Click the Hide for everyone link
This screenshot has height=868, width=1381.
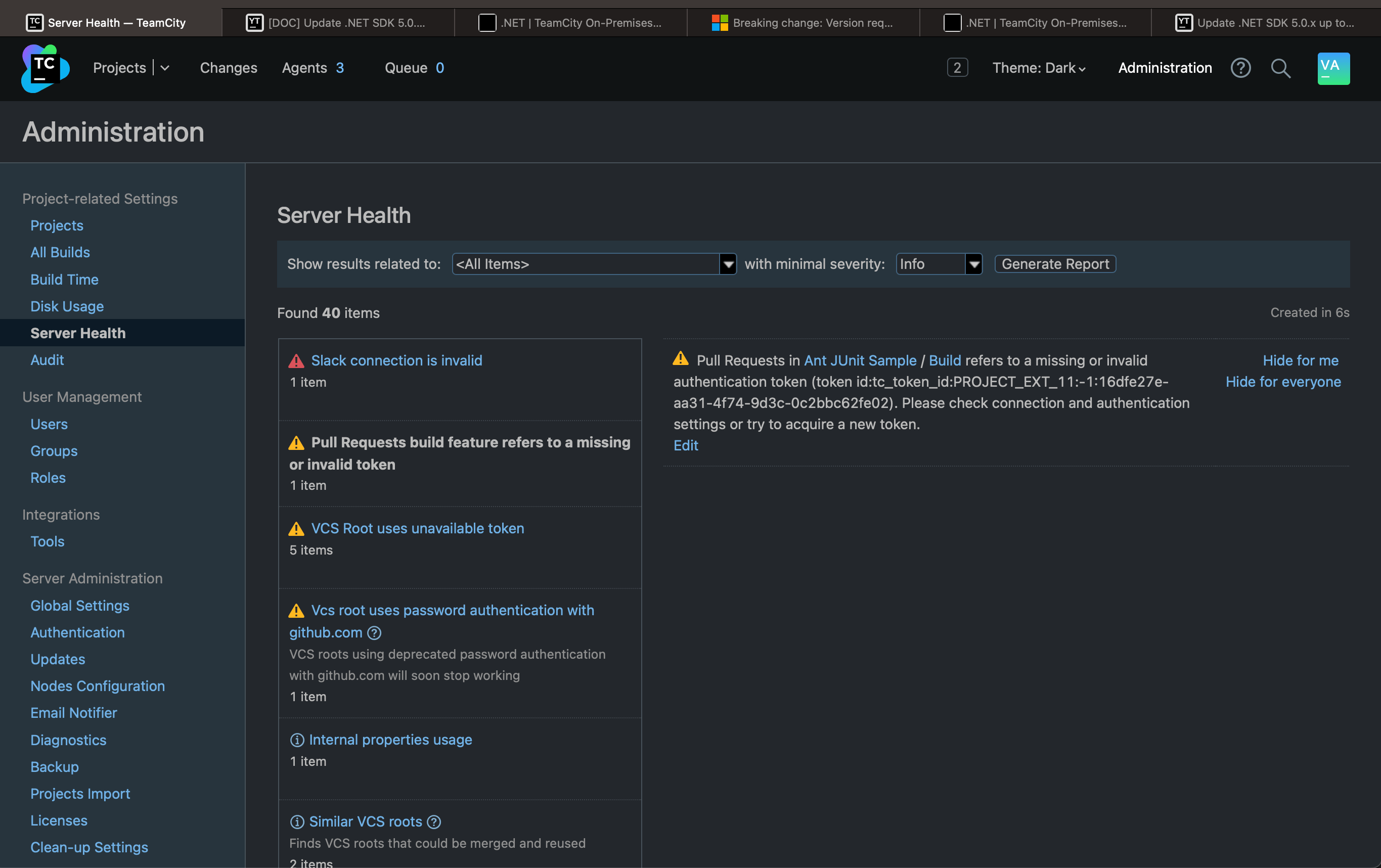[x=1283, y=382]
